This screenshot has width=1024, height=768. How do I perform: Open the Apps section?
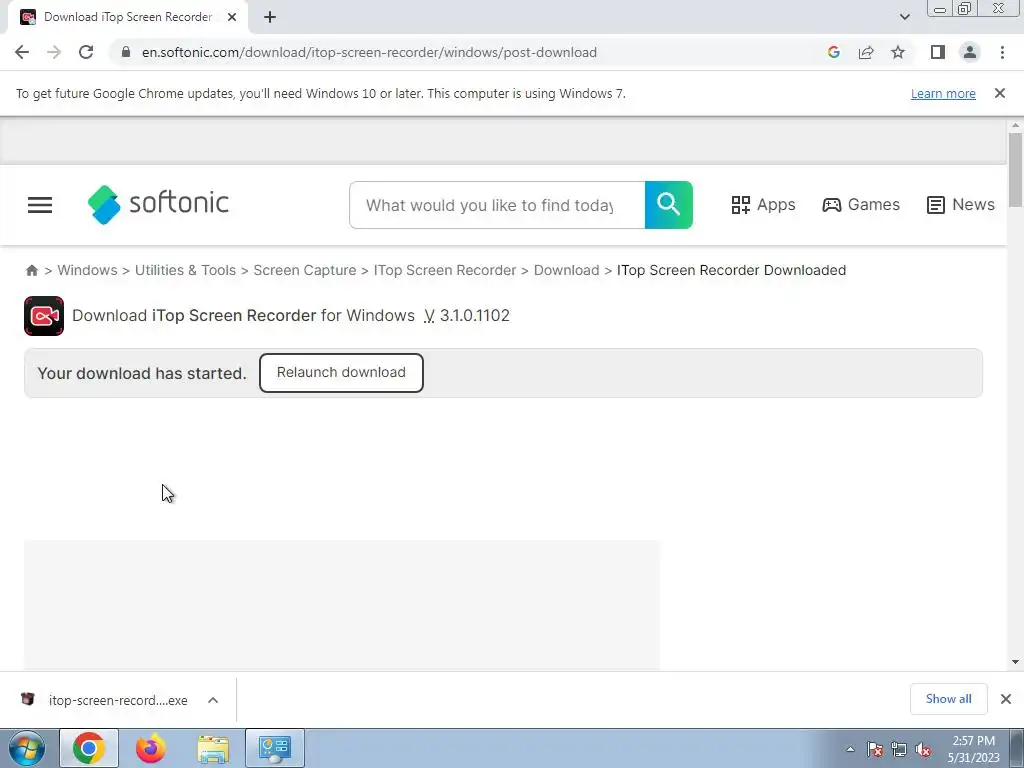pyautogui.click(x=763, y=204)
